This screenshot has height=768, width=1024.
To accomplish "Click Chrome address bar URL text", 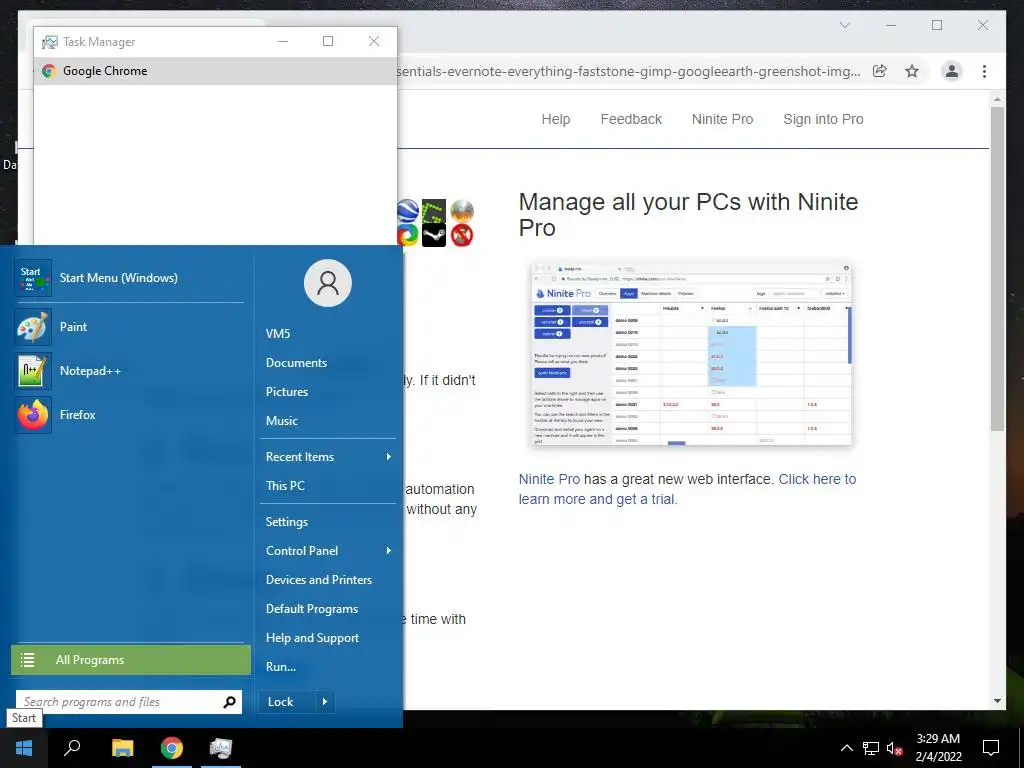I will pyautogui.click(x=628, y=71).
